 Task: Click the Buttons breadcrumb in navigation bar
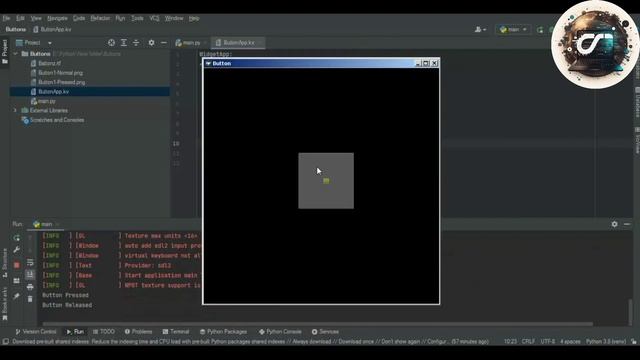tap(16, 29)
